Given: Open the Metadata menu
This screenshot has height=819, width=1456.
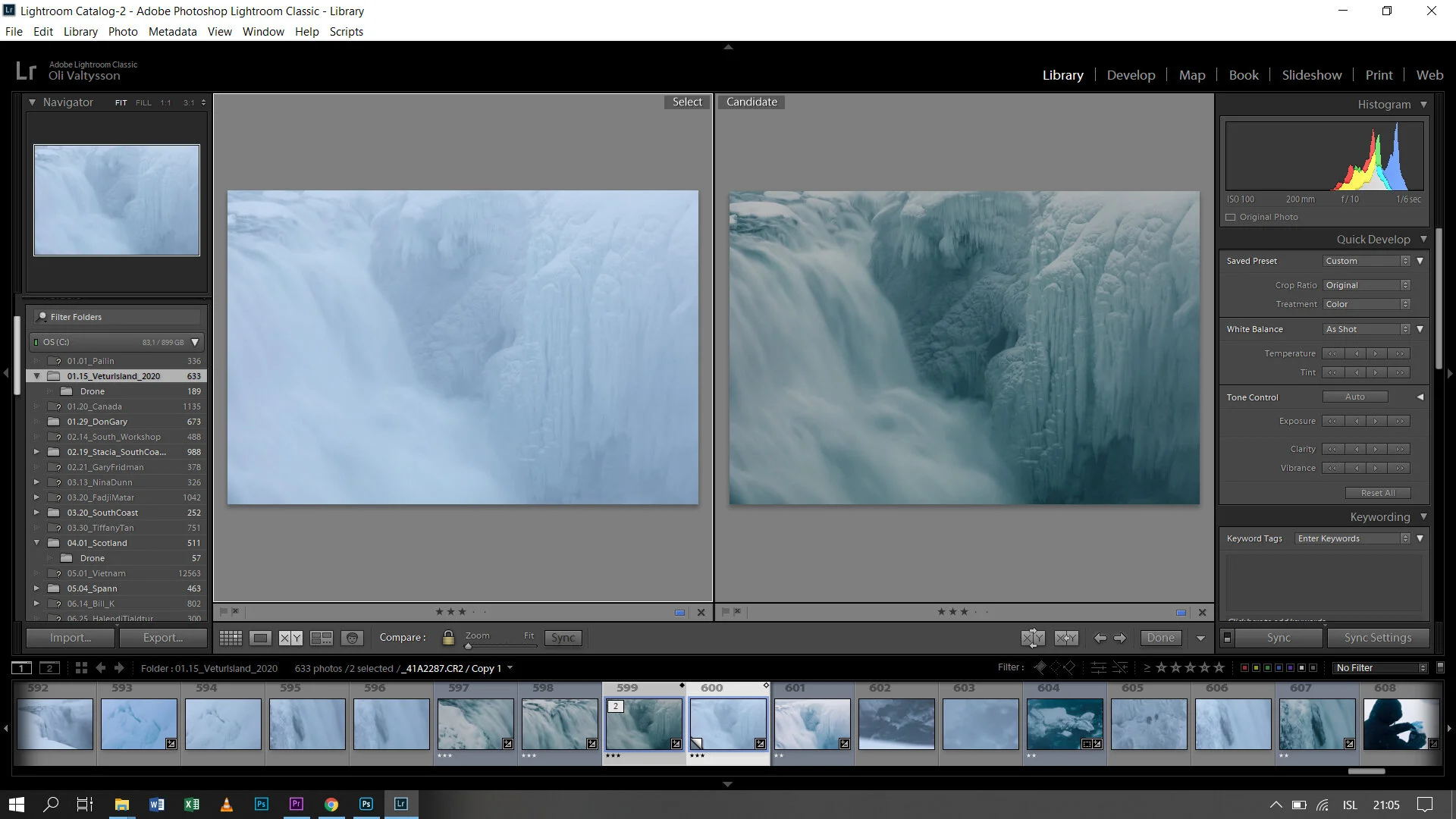Looking at the screenshot, I should pos(172,32).
